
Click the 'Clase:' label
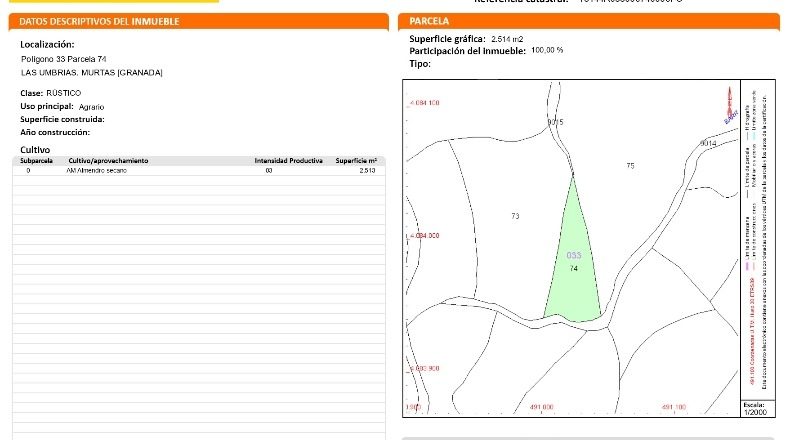[x=31, y=93]
